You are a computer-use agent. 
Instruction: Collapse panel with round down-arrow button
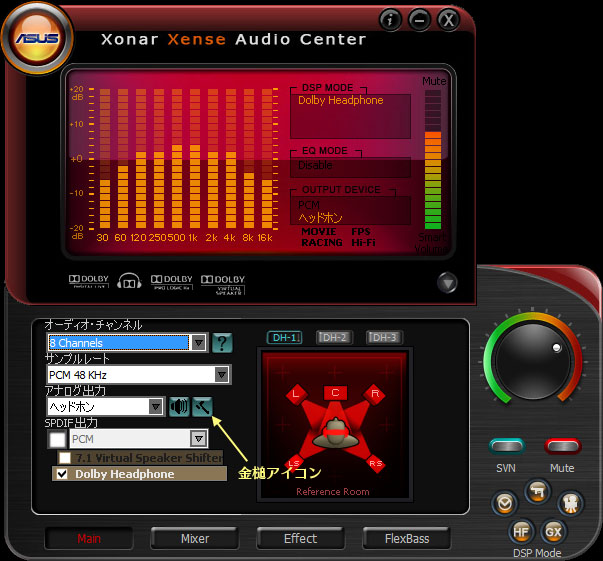[447, 283]
